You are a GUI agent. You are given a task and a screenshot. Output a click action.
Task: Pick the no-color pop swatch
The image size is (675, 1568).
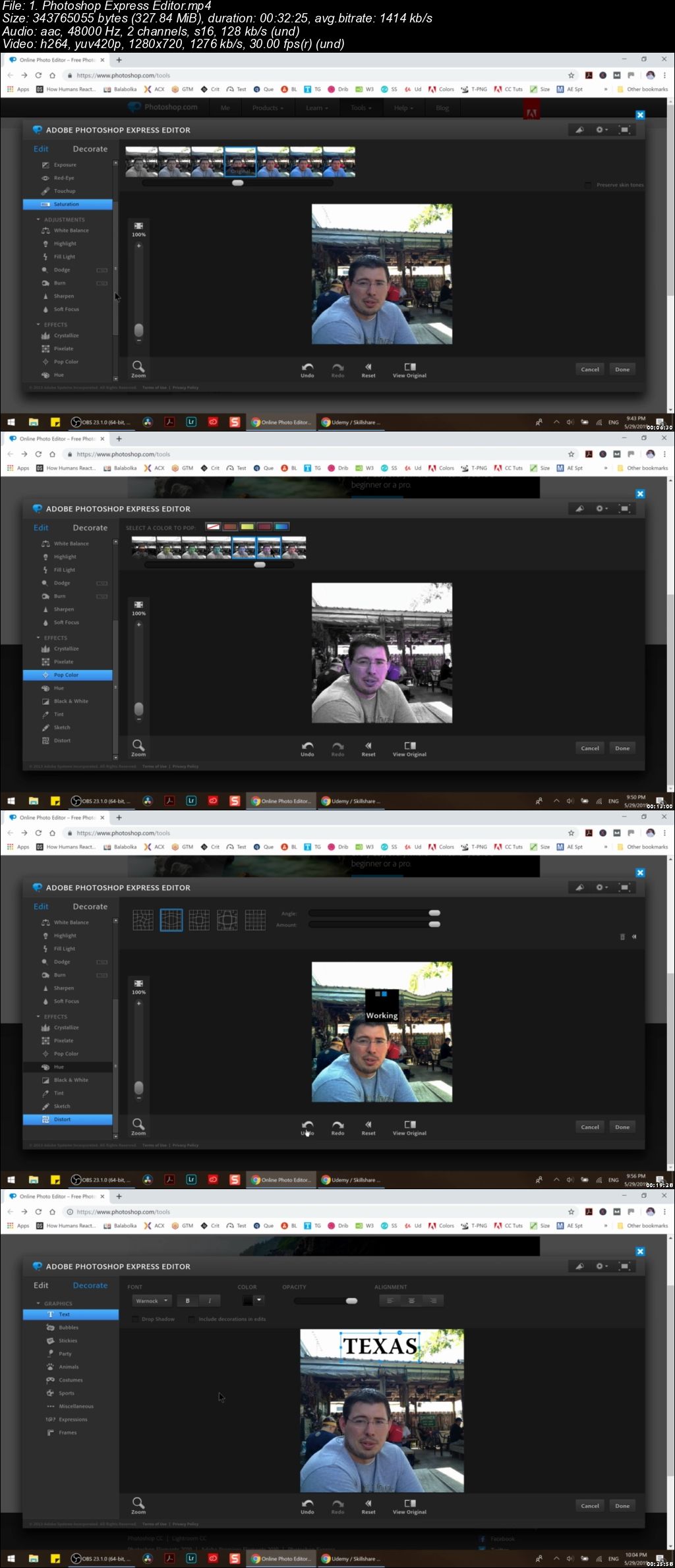tap(213, 526)
